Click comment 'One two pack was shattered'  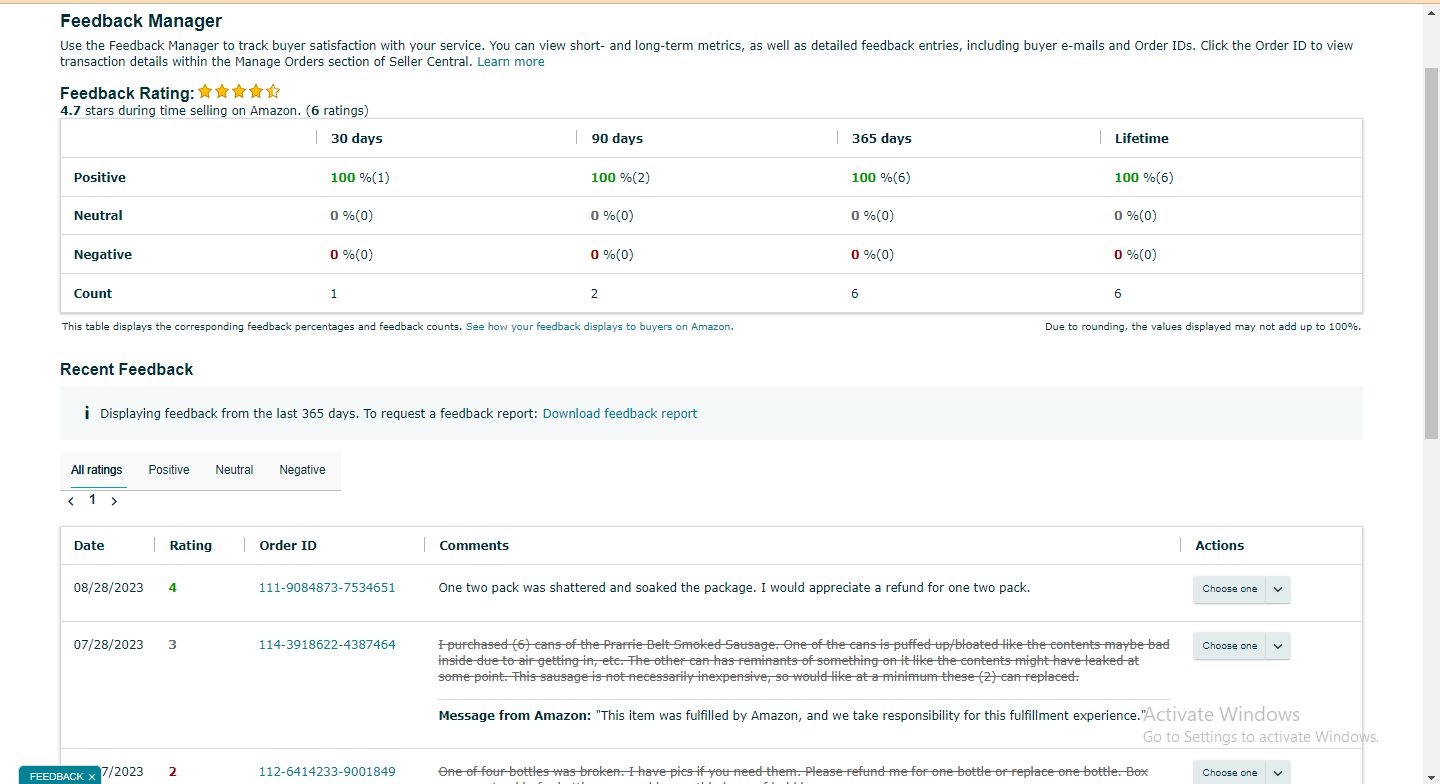click(x=734, y=588)
